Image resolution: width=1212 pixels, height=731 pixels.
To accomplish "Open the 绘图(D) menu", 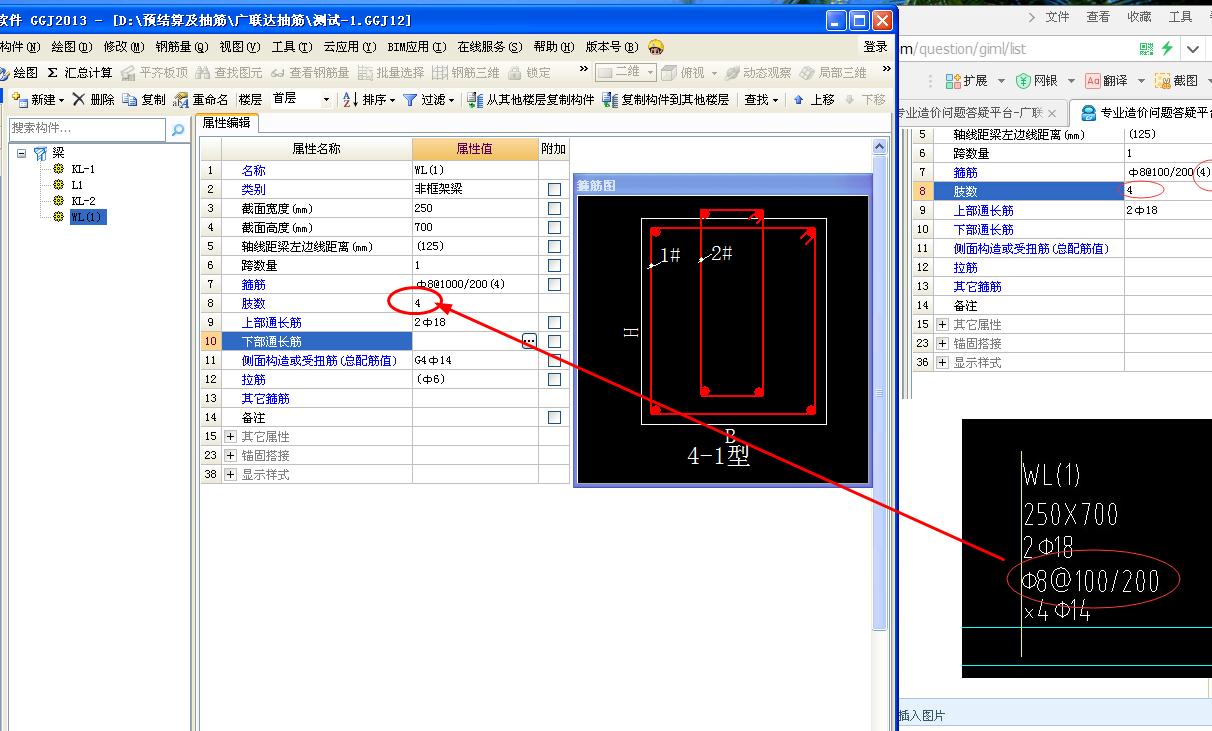I will [71, 47].
